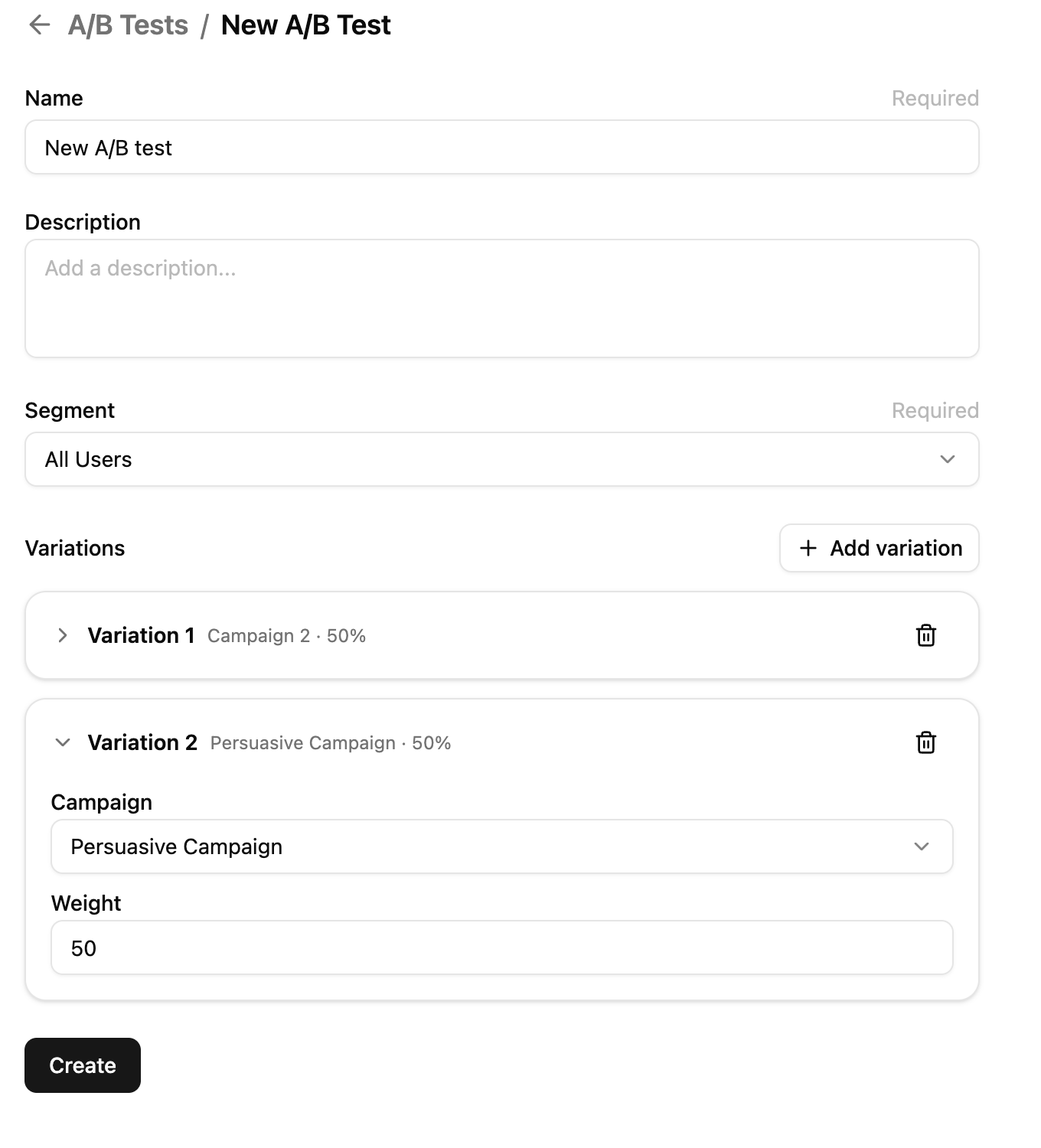
Task: Open the Campaign dropdown showing Persuasive Campaign
Action: click(x=501, y=846)
